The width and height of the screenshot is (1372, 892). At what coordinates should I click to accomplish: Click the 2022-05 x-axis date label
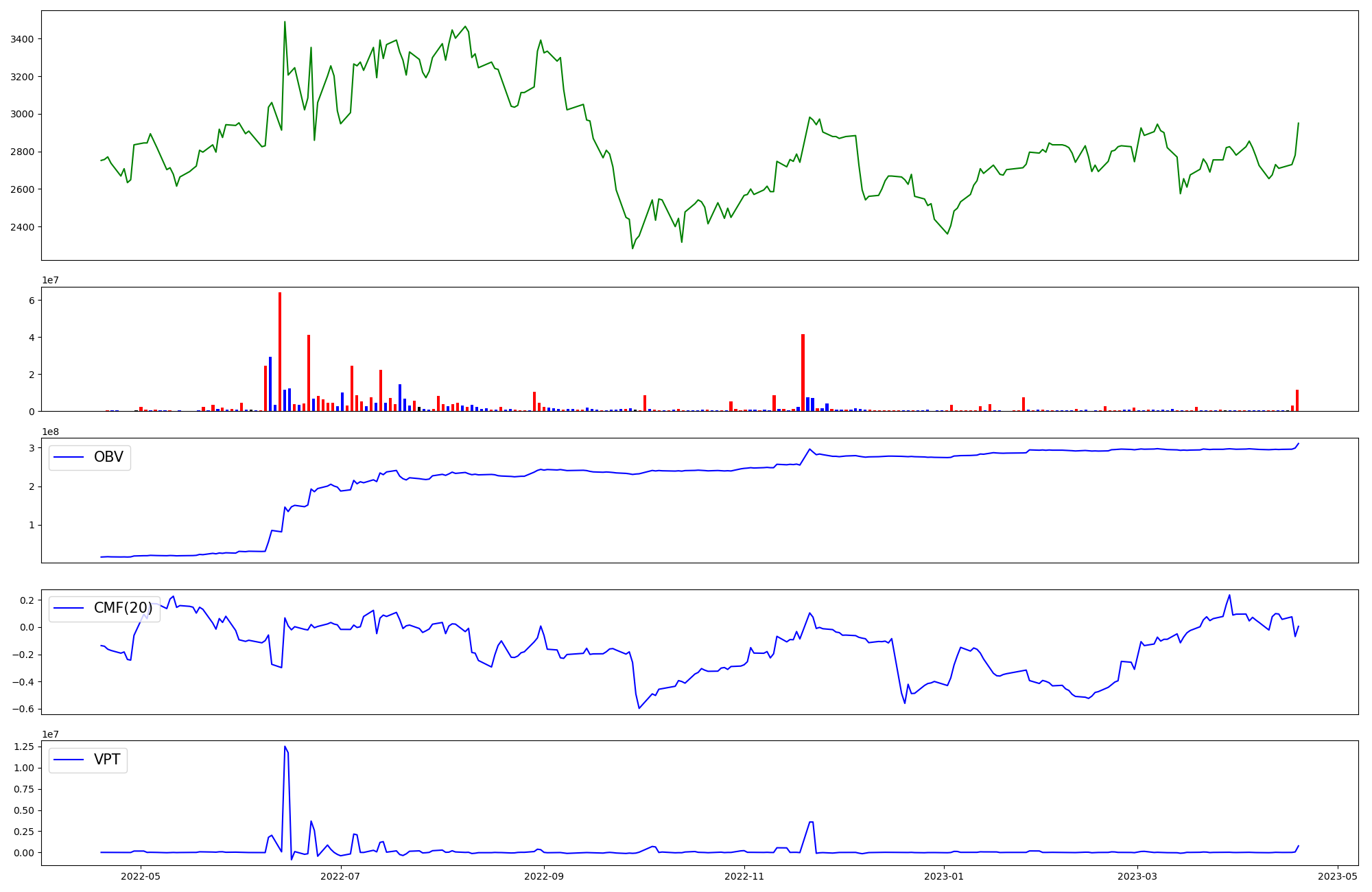click(141, 876)
